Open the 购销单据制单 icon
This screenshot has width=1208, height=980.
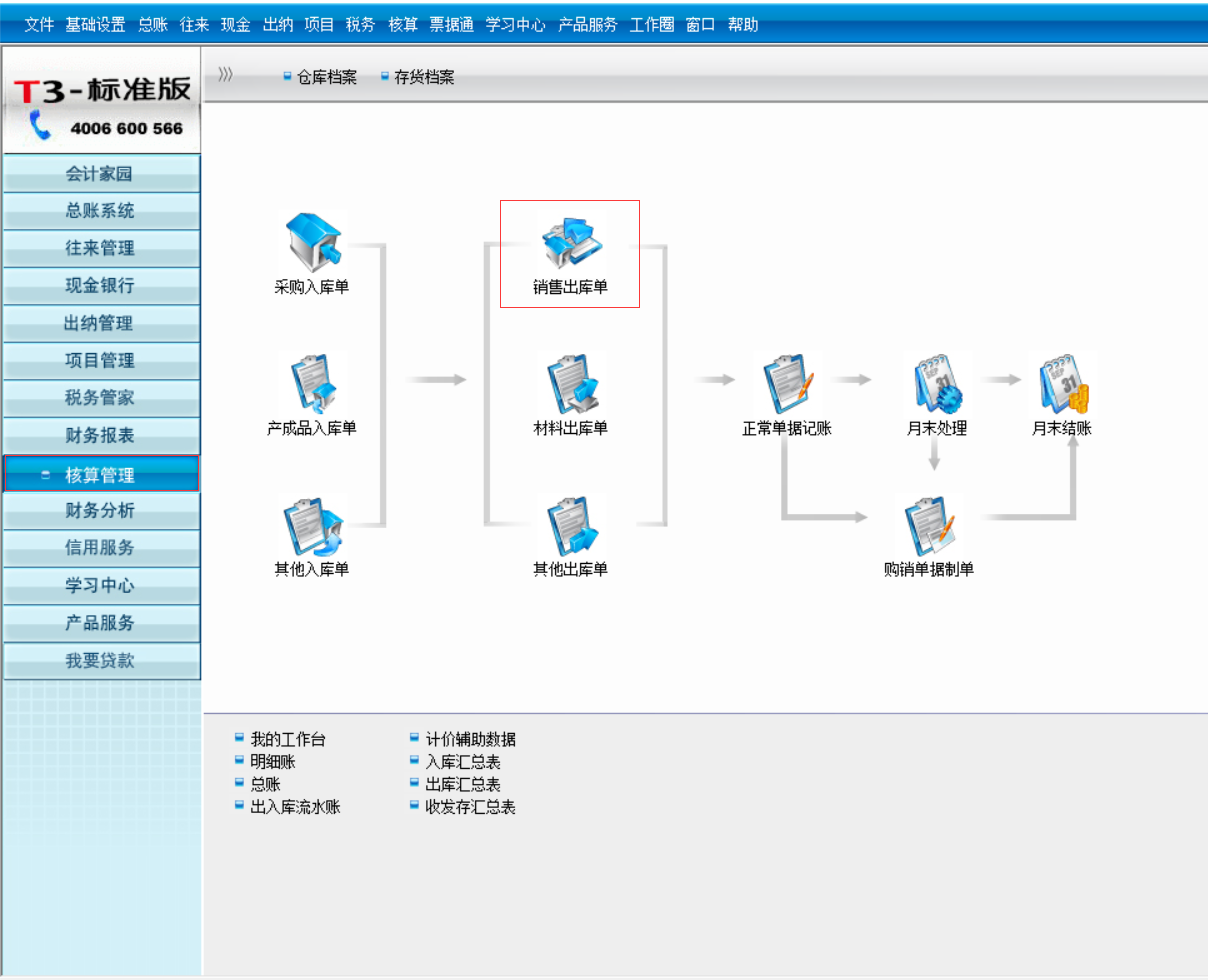[929, 525]
